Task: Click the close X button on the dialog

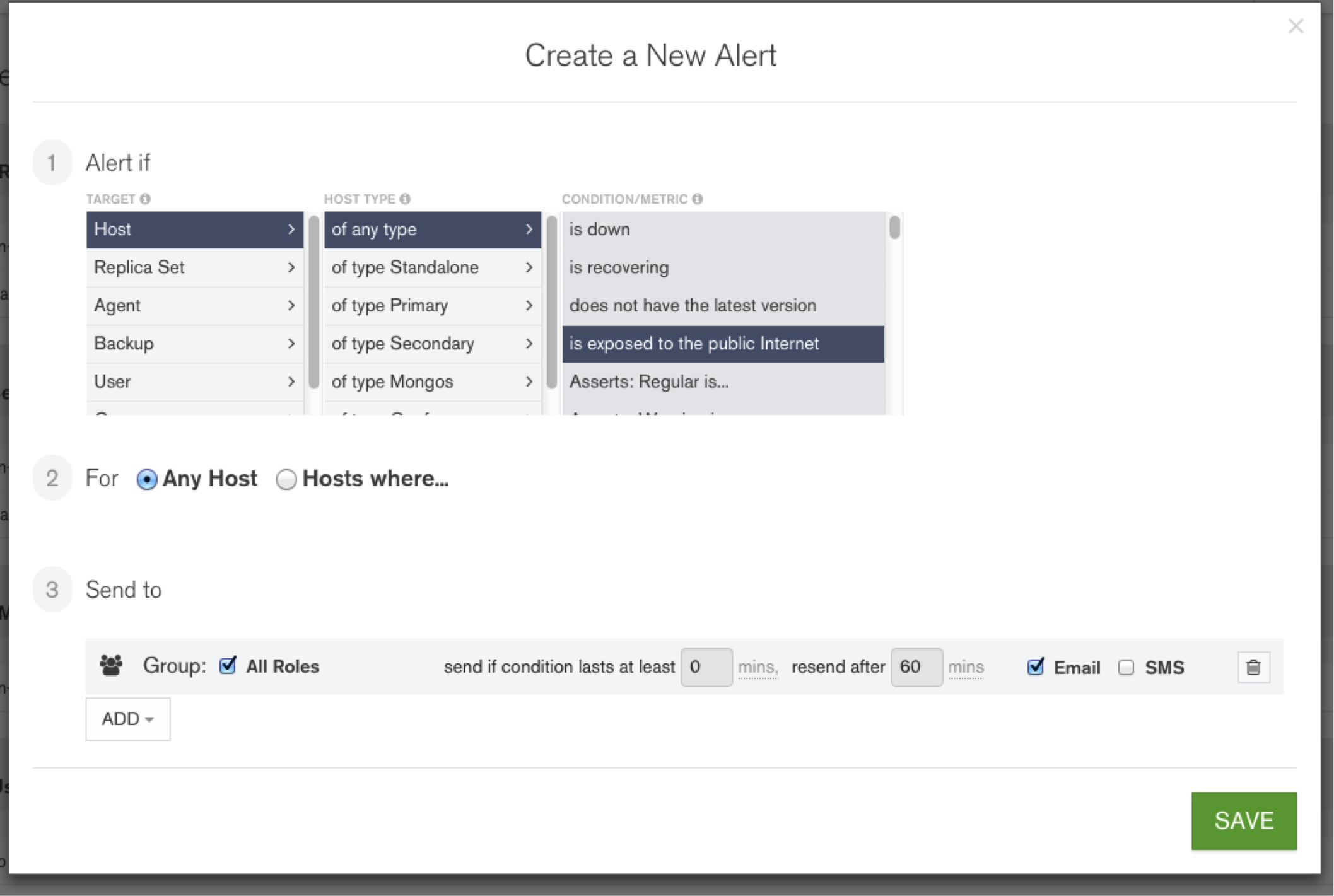Action: (x=1296, y=26)
